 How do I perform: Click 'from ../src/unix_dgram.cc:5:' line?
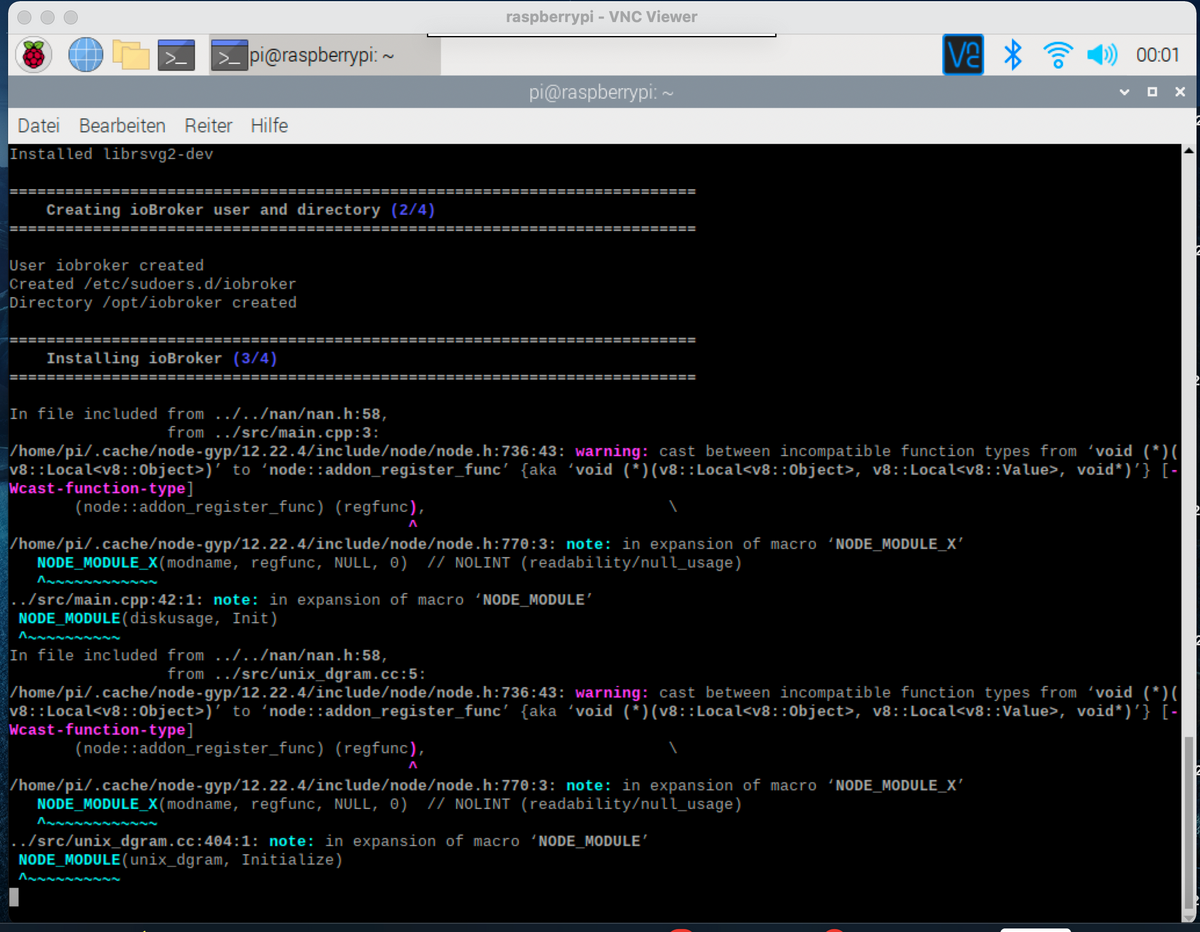(x=296, y=674)
